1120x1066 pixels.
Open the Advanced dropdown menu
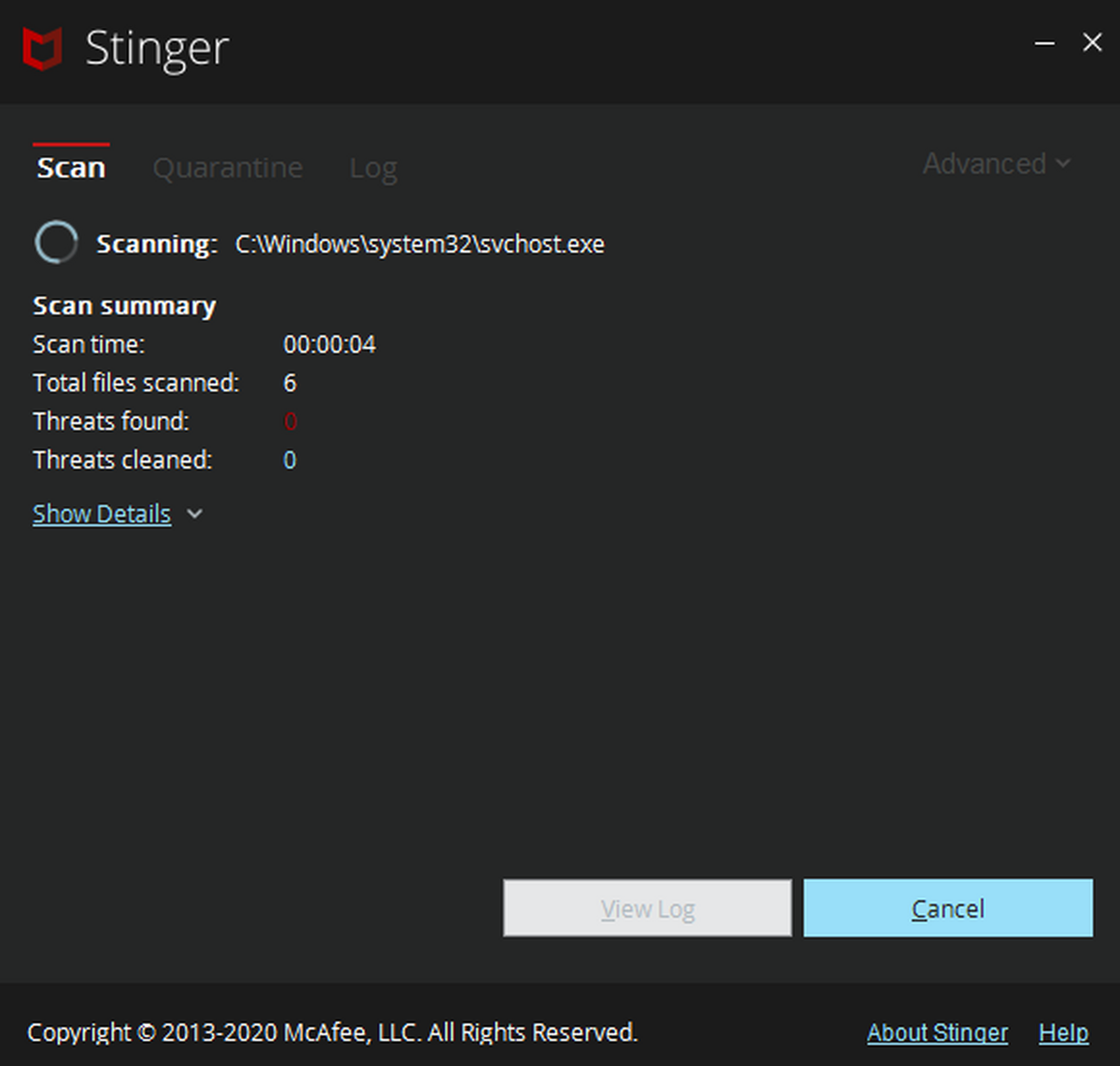(985, 163)
